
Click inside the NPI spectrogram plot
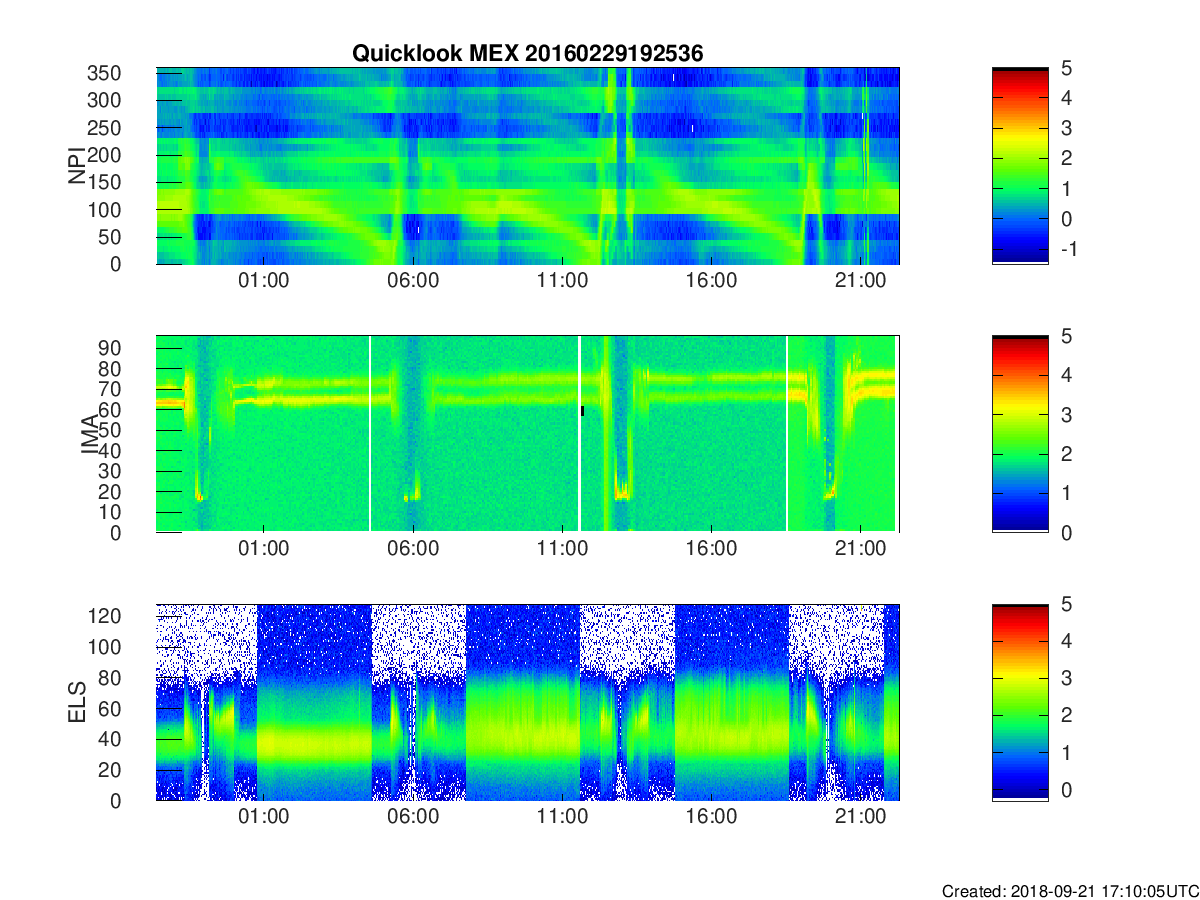[x=528, y=166]
